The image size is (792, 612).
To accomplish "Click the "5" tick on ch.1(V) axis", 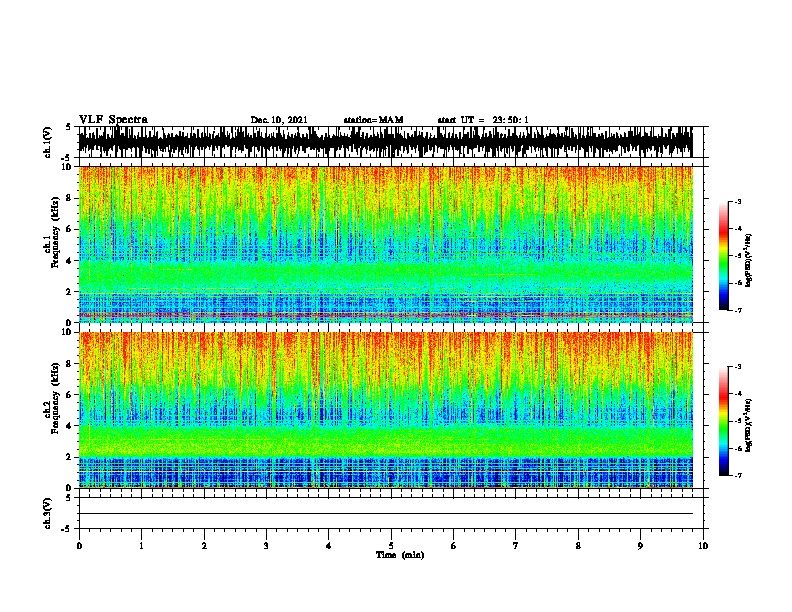I will (69, 127).
